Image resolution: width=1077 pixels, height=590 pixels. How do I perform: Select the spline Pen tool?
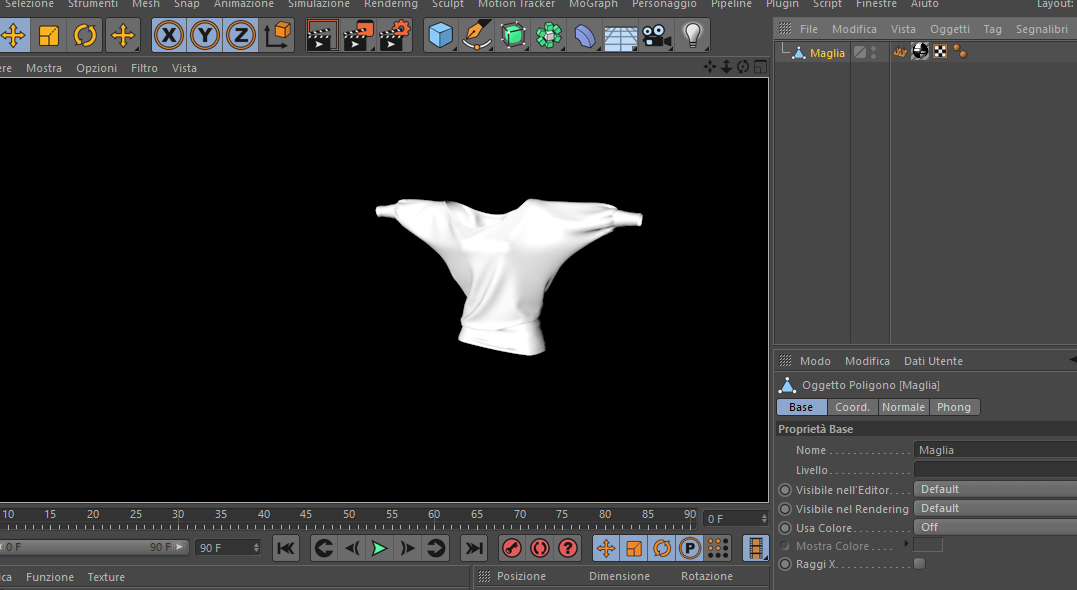tap(477, 37)
